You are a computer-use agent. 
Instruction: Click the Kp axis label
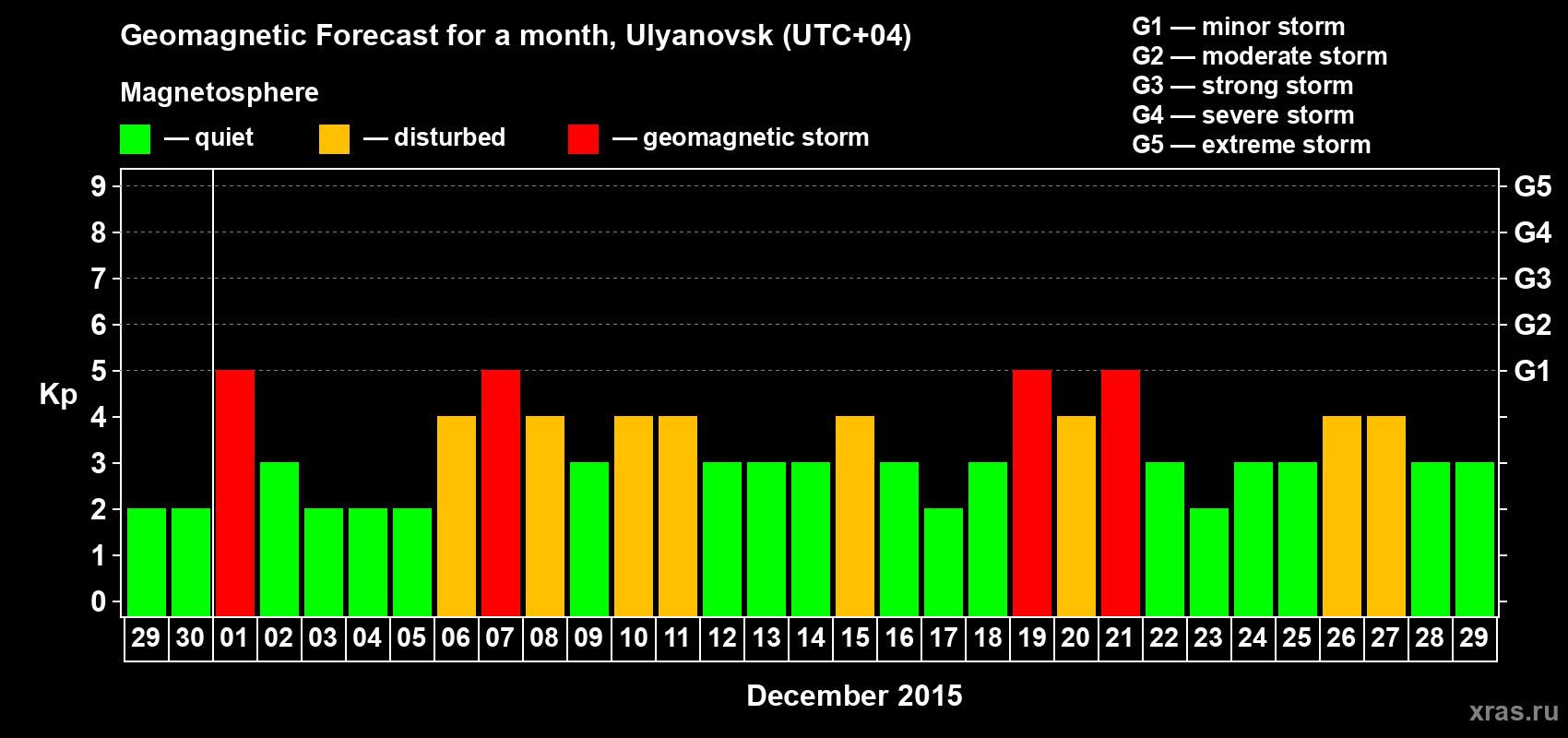click(58, 395)
